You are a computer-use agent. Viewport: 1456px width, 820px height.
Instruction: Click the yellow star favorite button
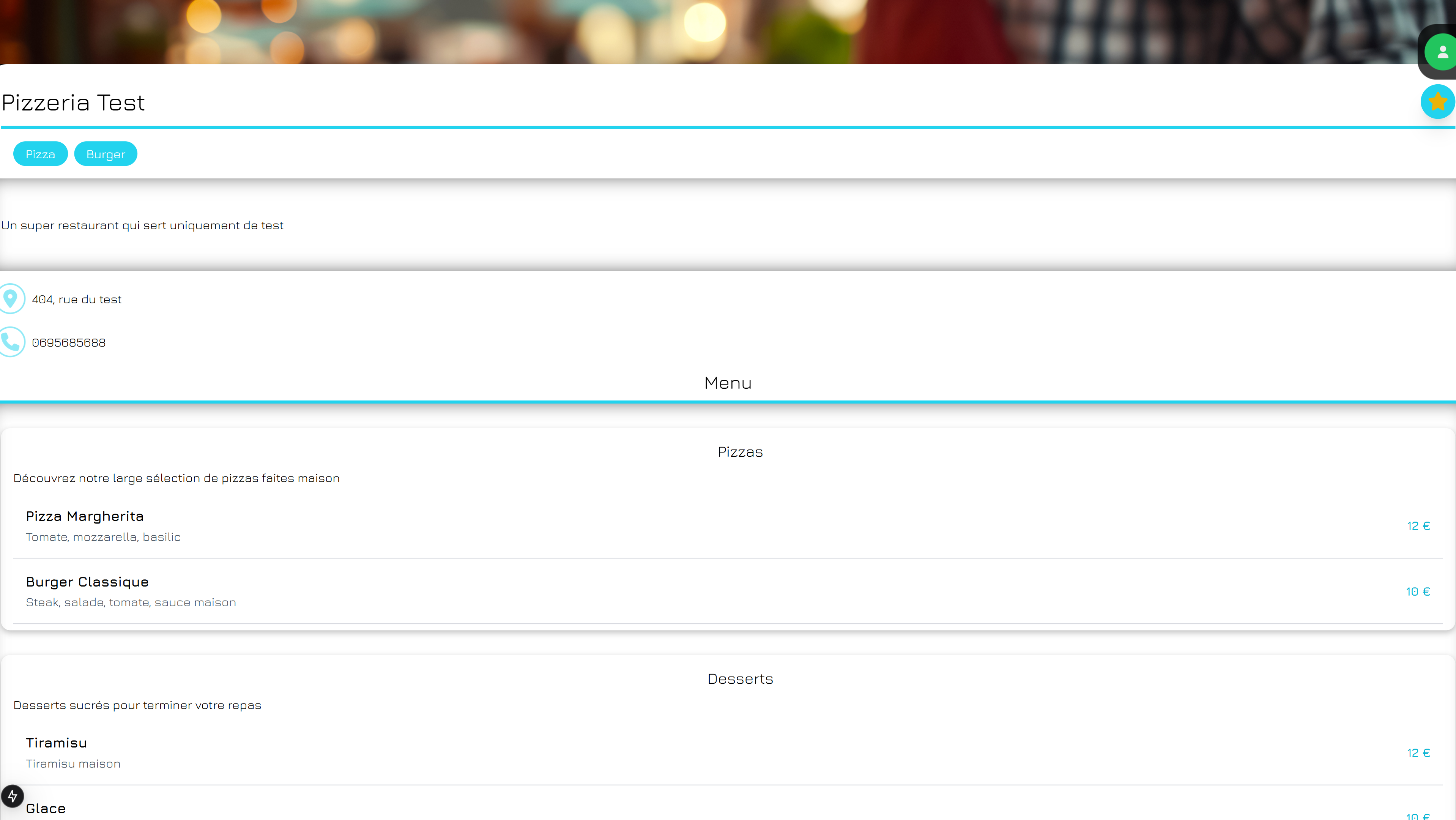click(1437, 102)
